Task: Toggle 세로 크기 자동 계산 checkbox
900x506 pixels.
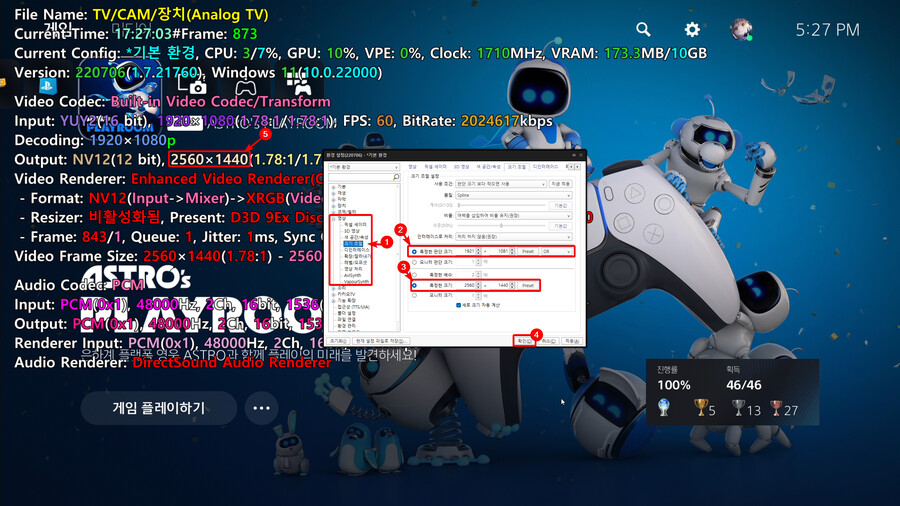Action: 459,305
